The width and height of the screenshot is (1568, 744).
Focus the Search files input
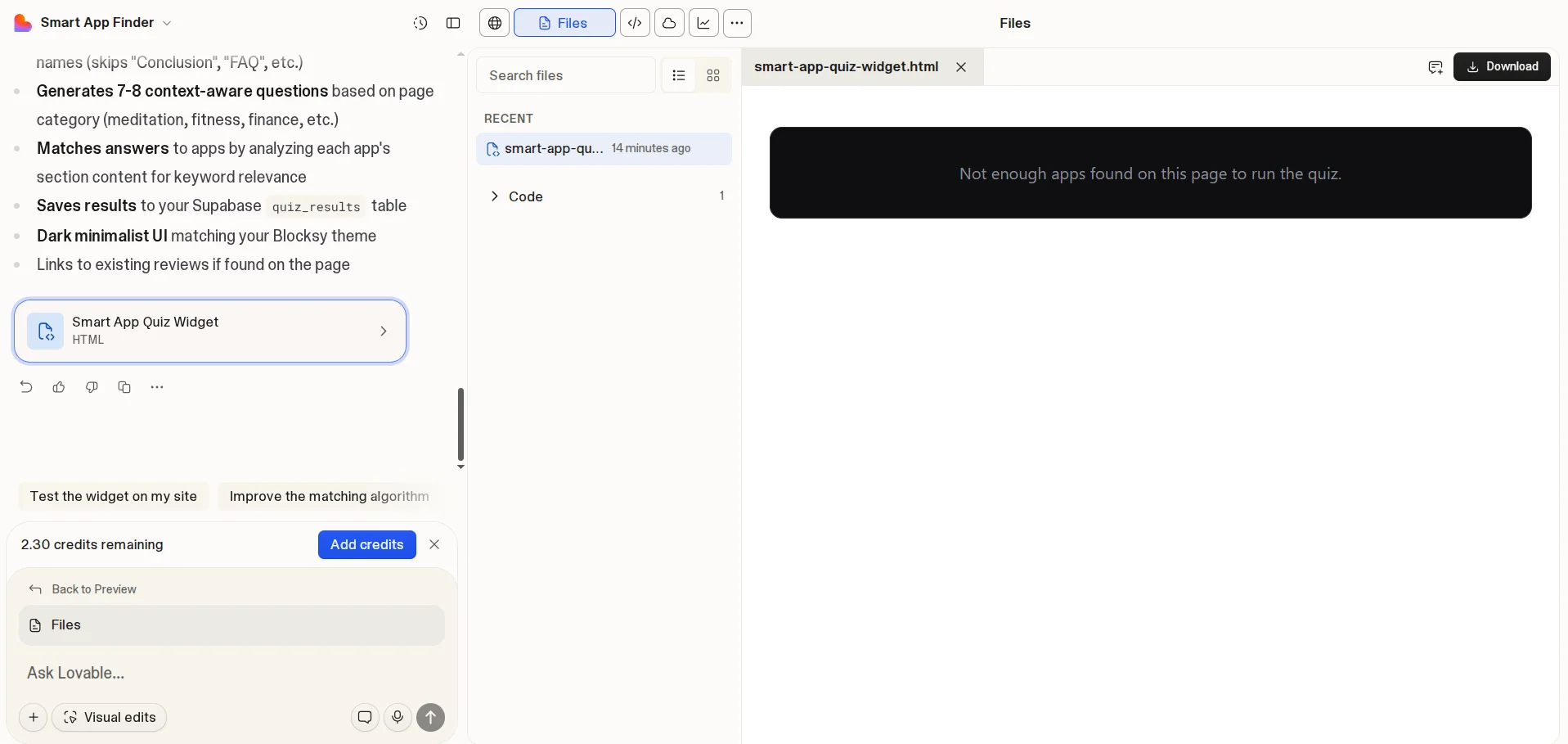[x=566, y=75]
